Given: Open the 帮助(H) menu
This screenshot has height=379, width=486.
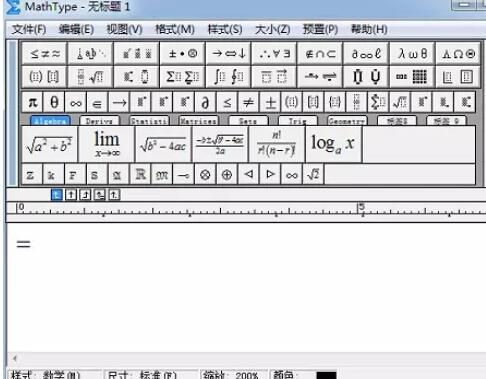Looking at the screenshot, I should tap(369, 29).
